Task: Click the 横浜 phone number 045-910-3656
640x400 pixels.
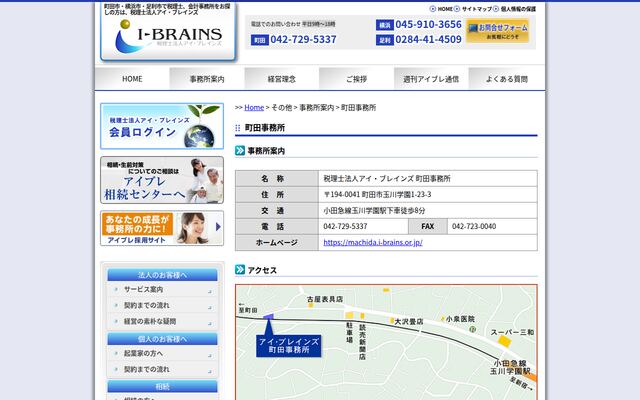Action: click(x=429, y=24)
